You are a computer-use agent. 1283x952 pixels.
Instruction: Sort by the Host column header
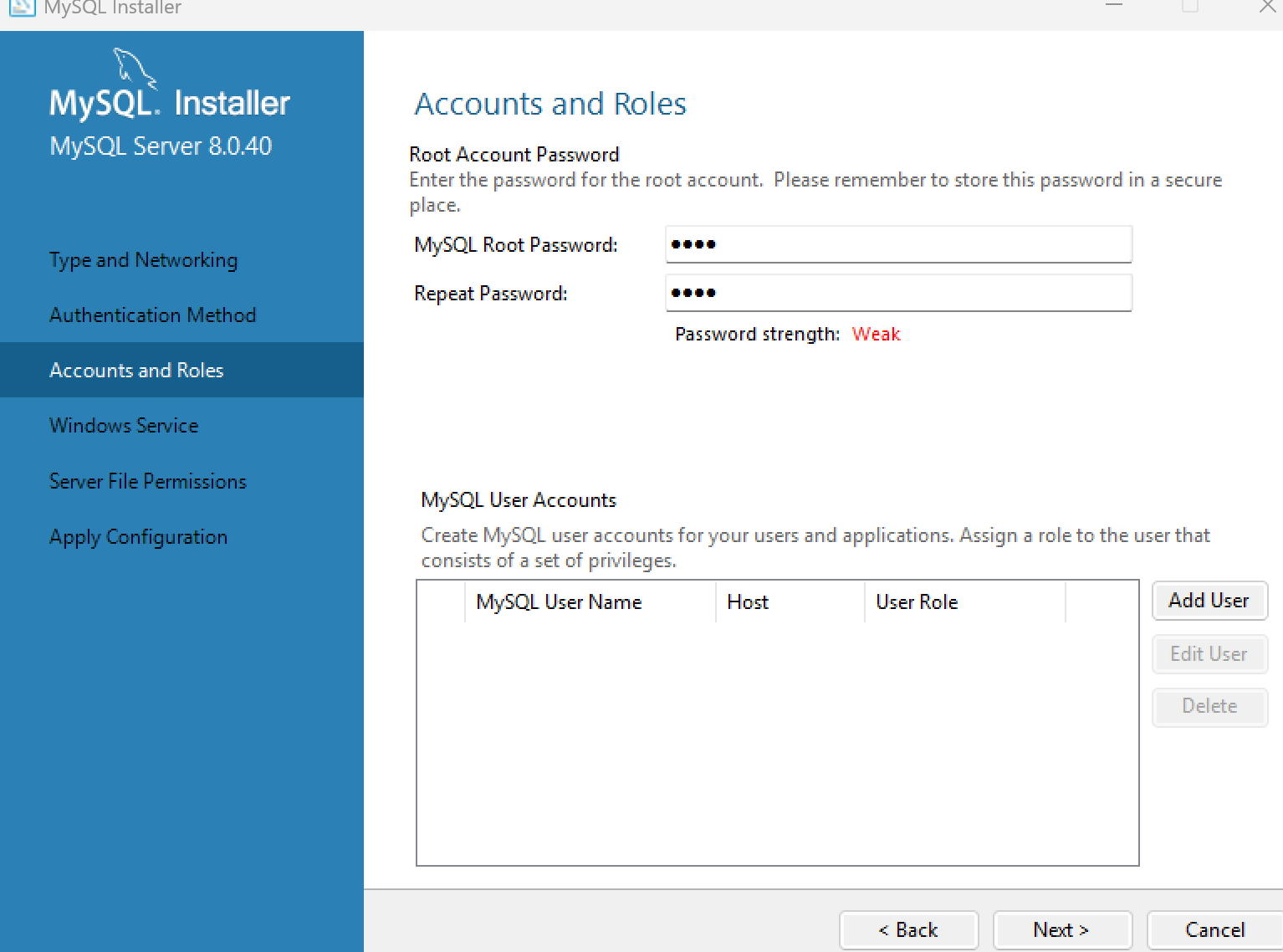[x=790, y=602]
